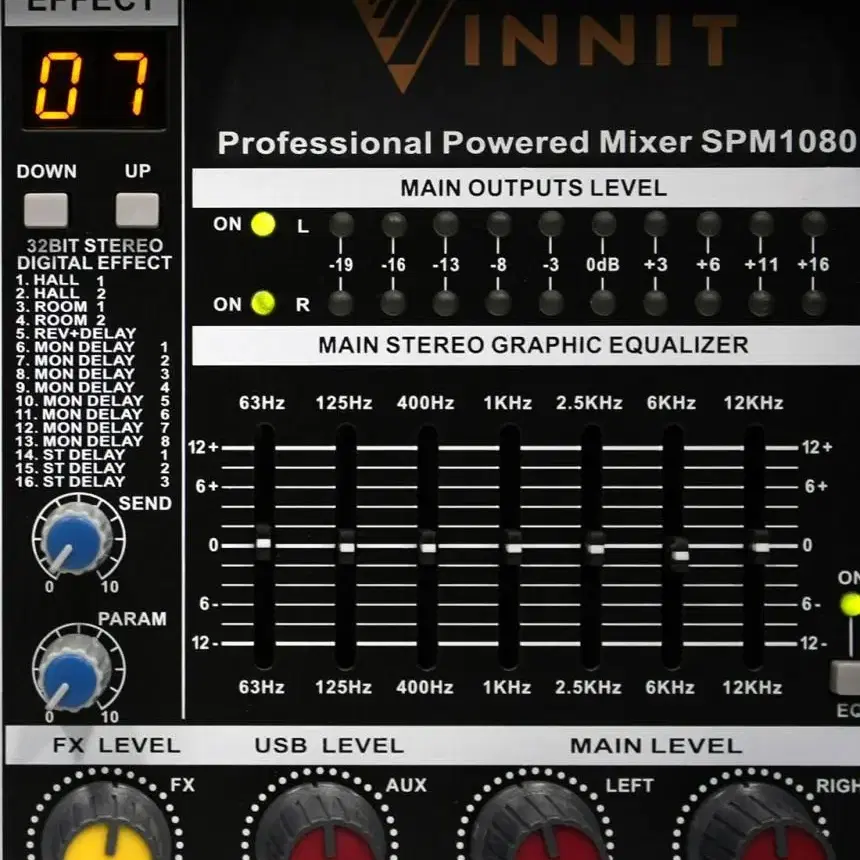Click the R channel 0dB meter LED
Screen dimensions: 860x860
click(x=603, y=303)
